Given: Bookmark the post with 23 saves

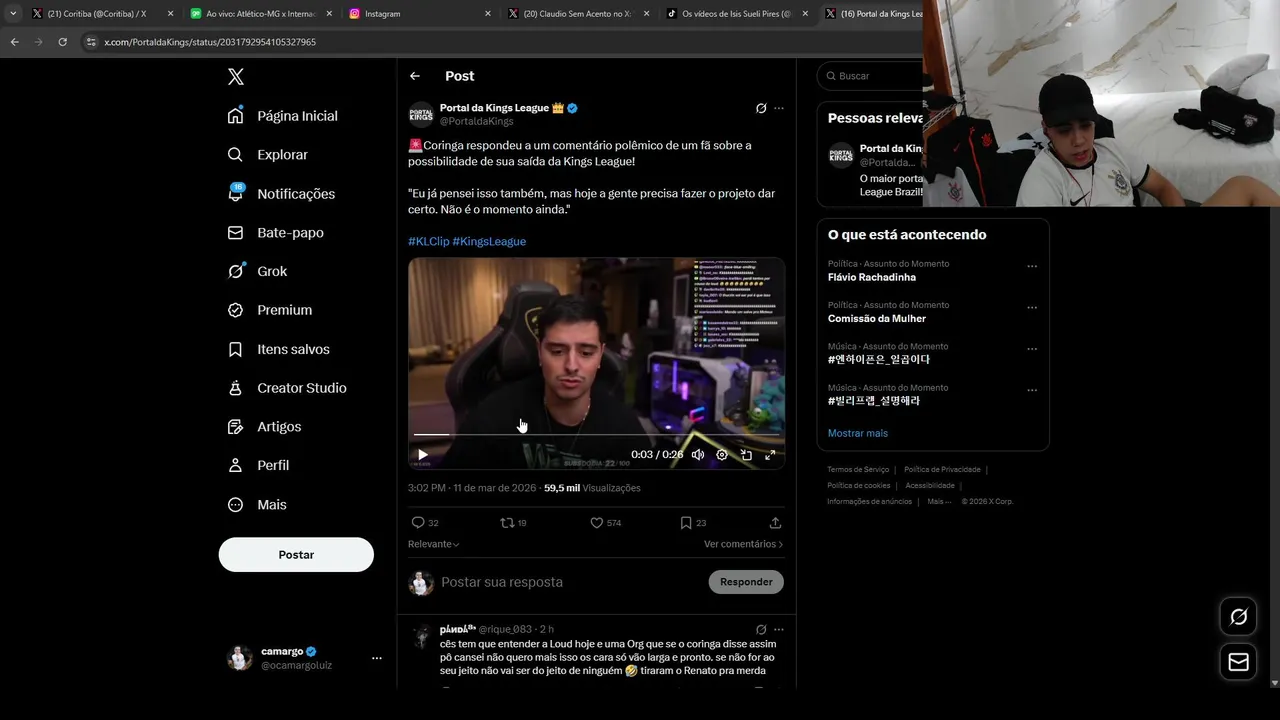Looking at the screenshot, I should click(693, 523).
